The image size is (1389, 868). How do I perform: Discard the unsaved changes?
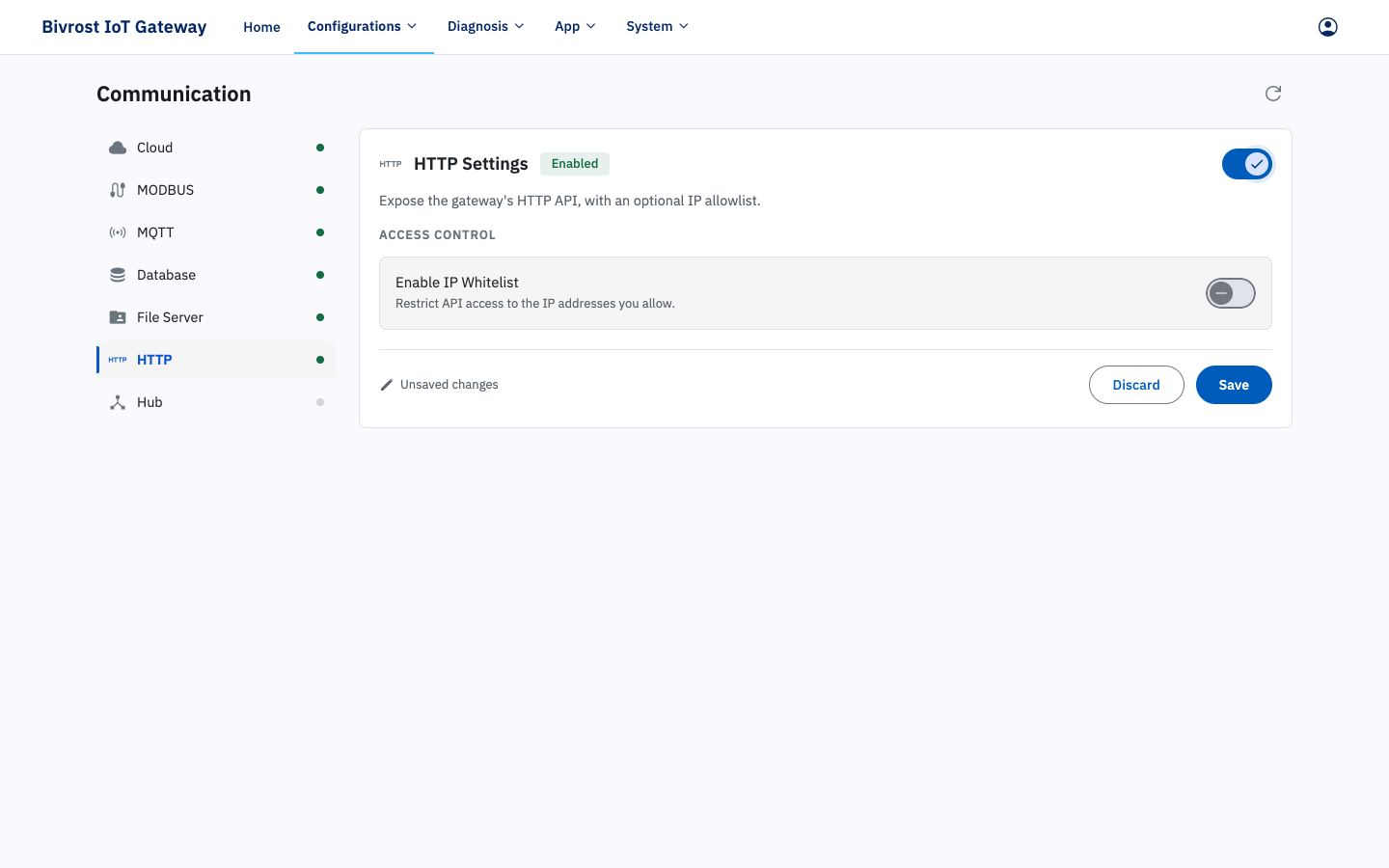point(1136,385)
